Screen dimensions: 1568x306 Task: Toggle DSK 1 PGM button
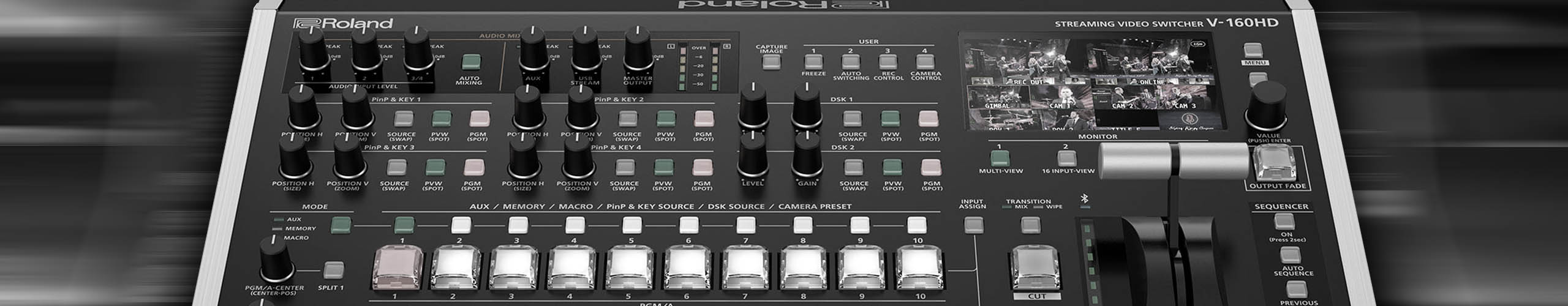(x=929, y=119)
